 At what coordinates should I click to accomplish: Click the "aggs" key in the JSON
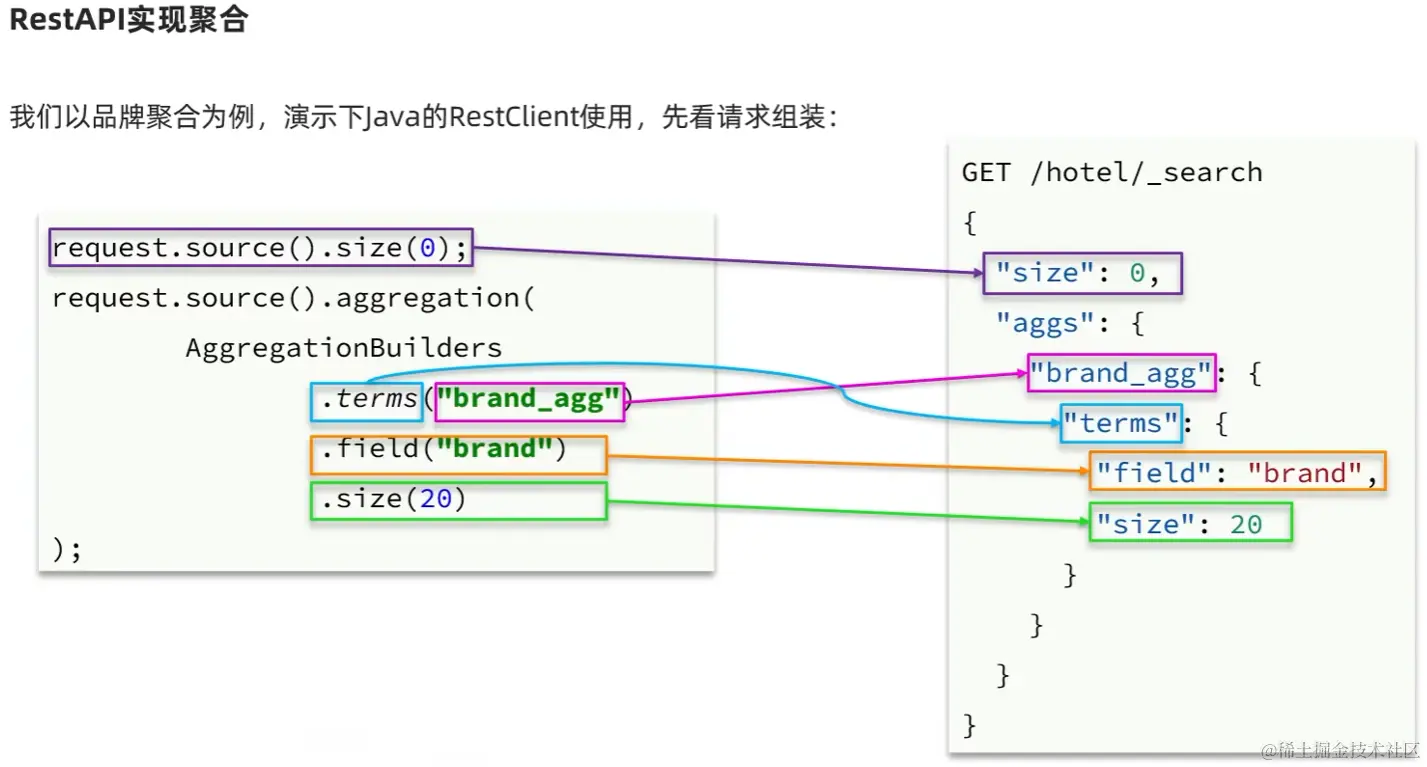coord(1044,323)
